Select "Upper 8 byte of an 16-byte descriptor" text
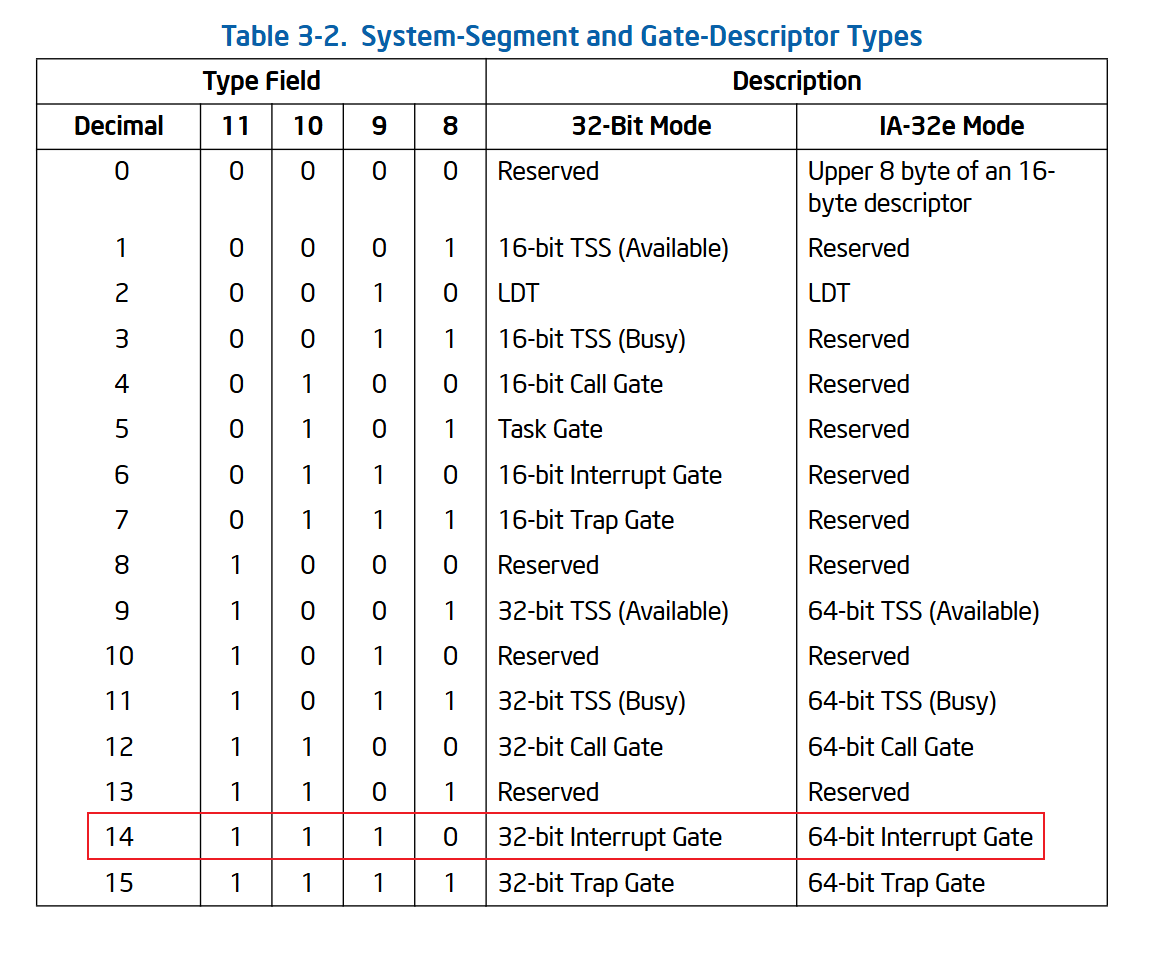Viewport: 1160px width, 961px height. [x=931, y=188]
